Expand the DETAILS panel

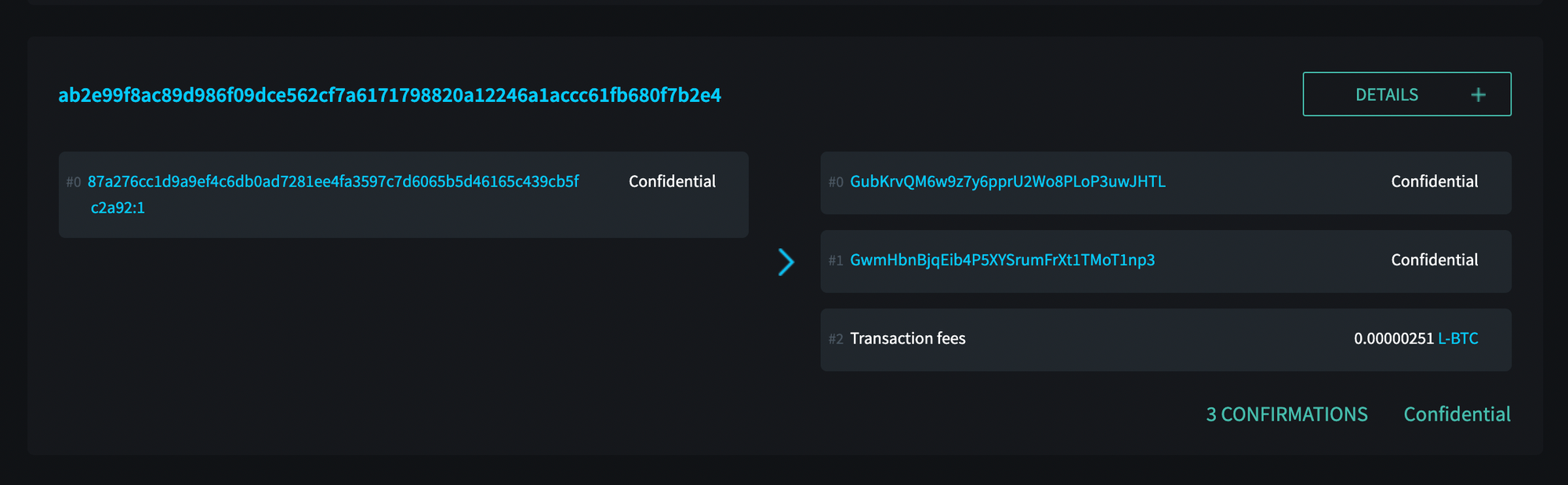(x=1406, y=93)
